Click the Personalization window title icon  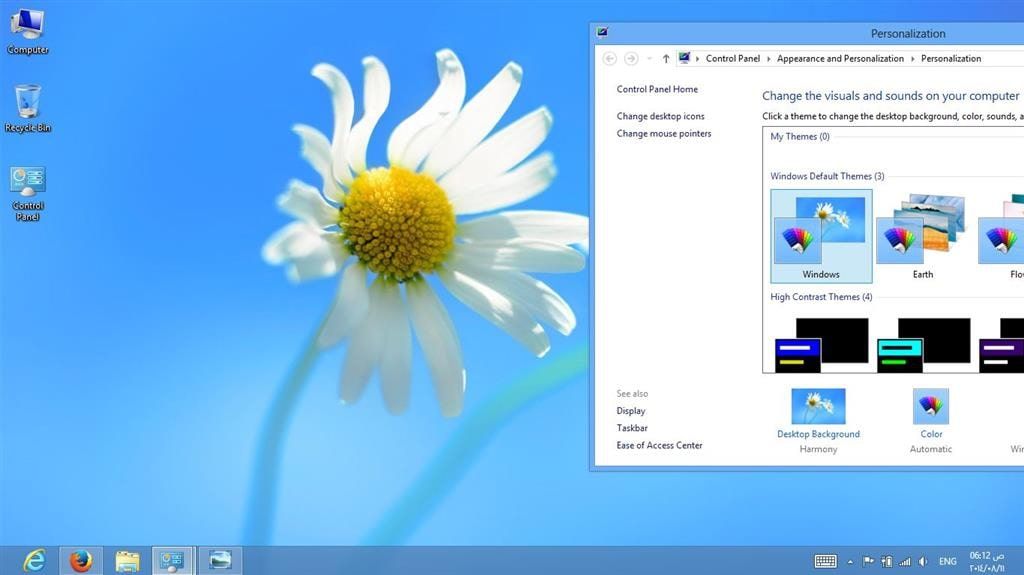pyautogui.click(x=602, y=33)
